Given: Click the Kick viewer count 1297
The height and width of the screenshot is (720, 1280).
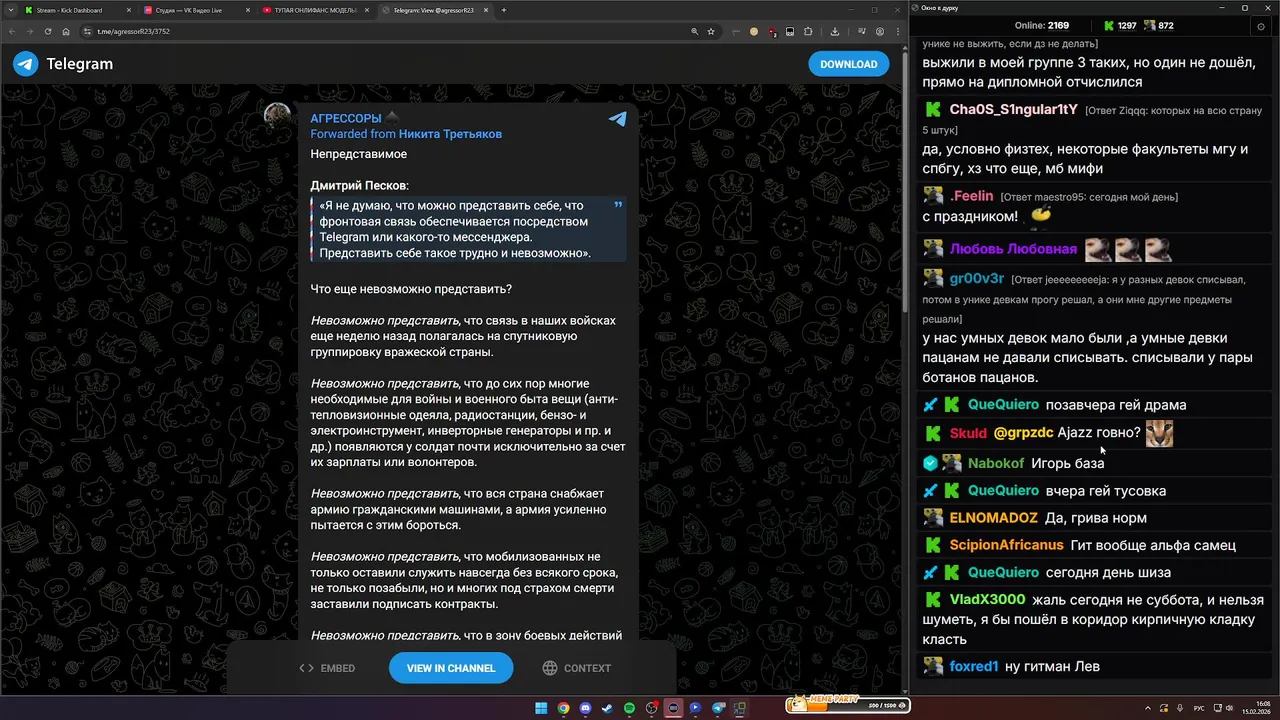Looking at the screenshot, I should click(1119, 26).
